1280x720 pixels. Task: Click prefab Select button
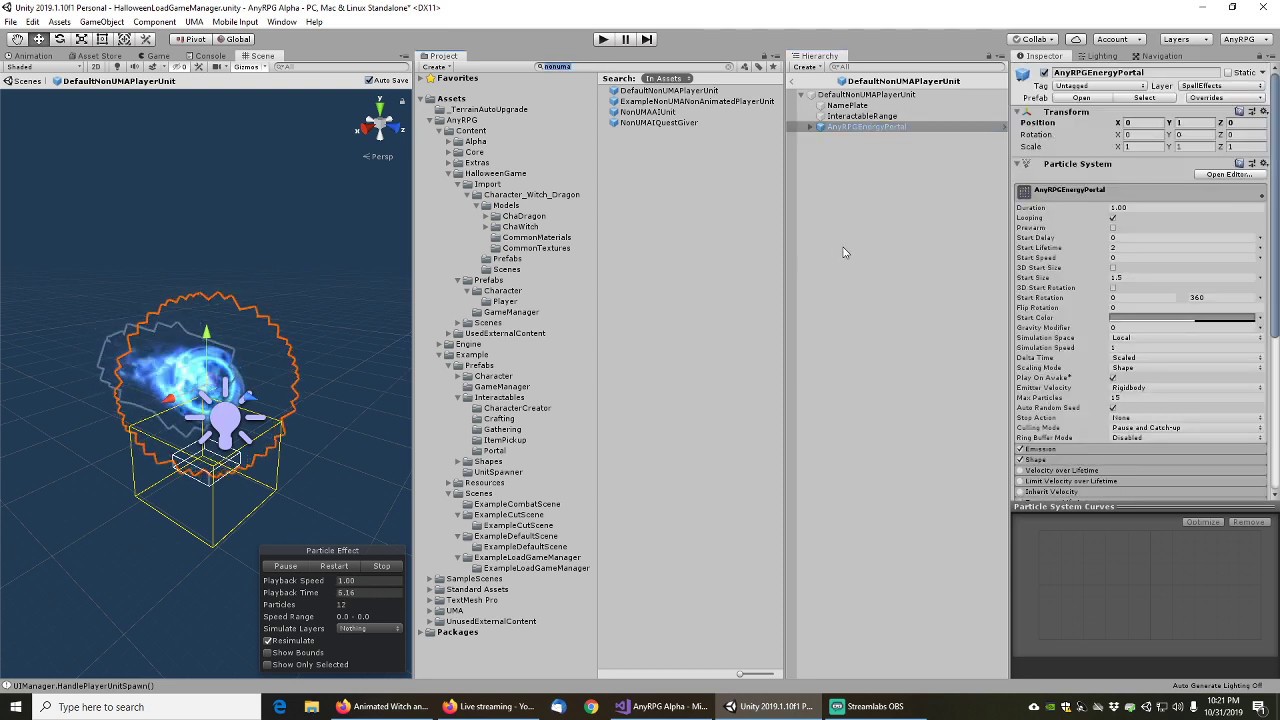click(x=1144, y=98)
